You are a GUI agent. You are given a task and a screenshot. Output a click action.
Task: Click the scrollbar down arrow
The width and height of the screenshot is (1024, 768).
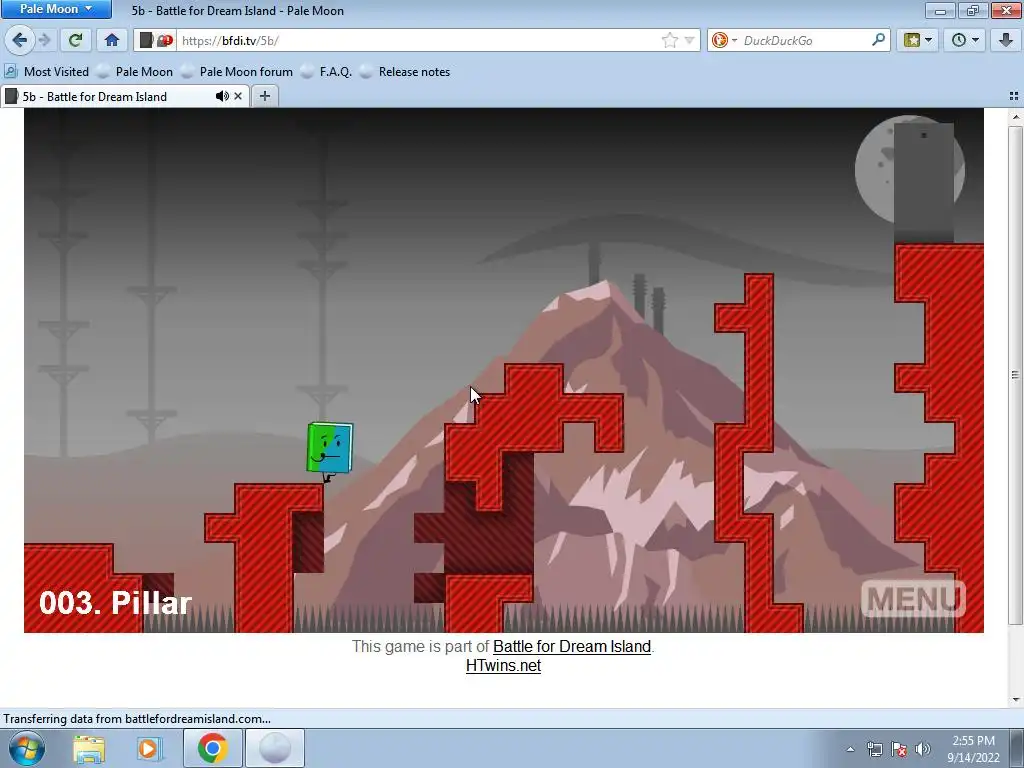click(1015, 699)
